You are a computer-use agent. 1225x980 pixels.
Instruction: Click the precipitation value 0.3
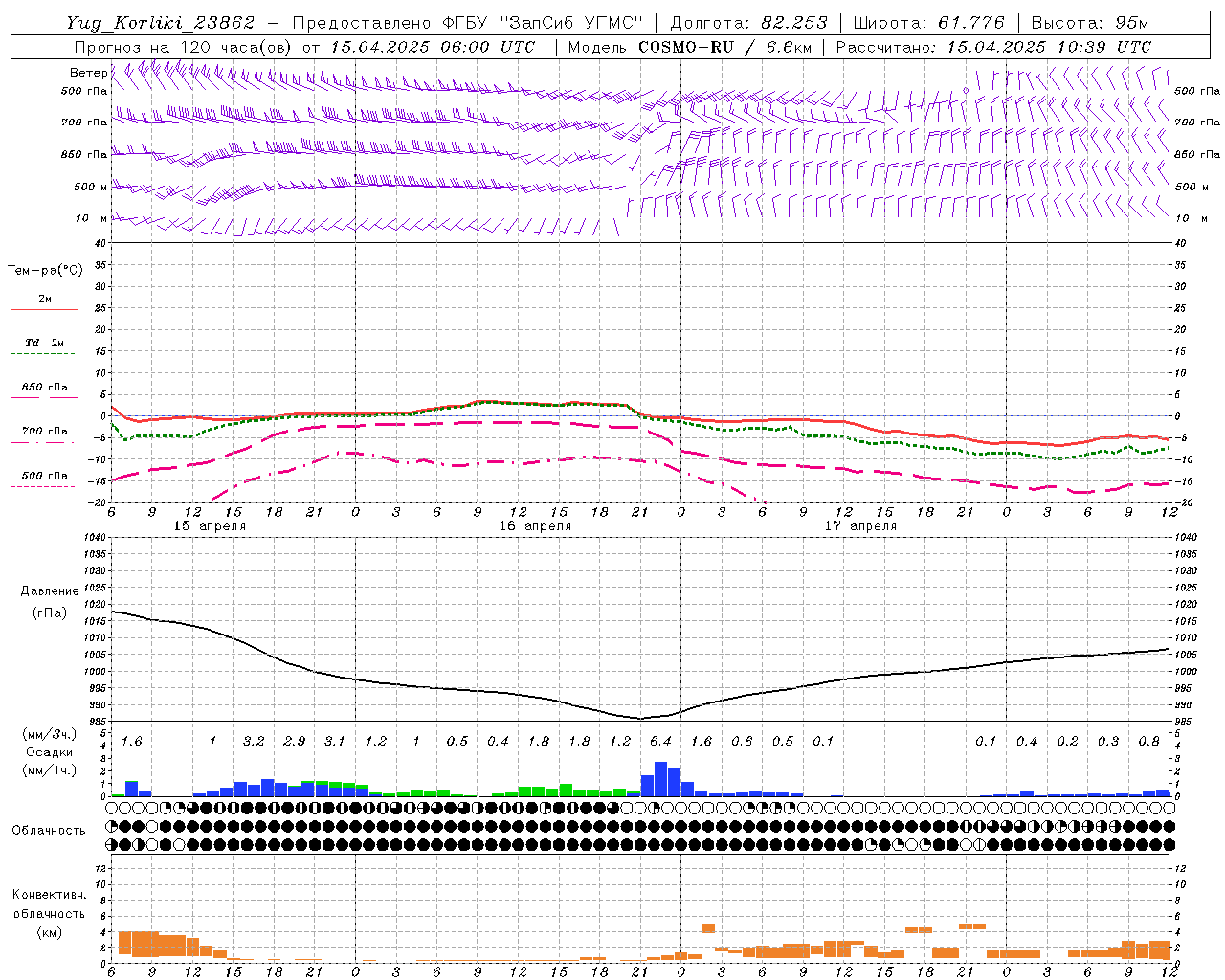tap(1108, 741)
